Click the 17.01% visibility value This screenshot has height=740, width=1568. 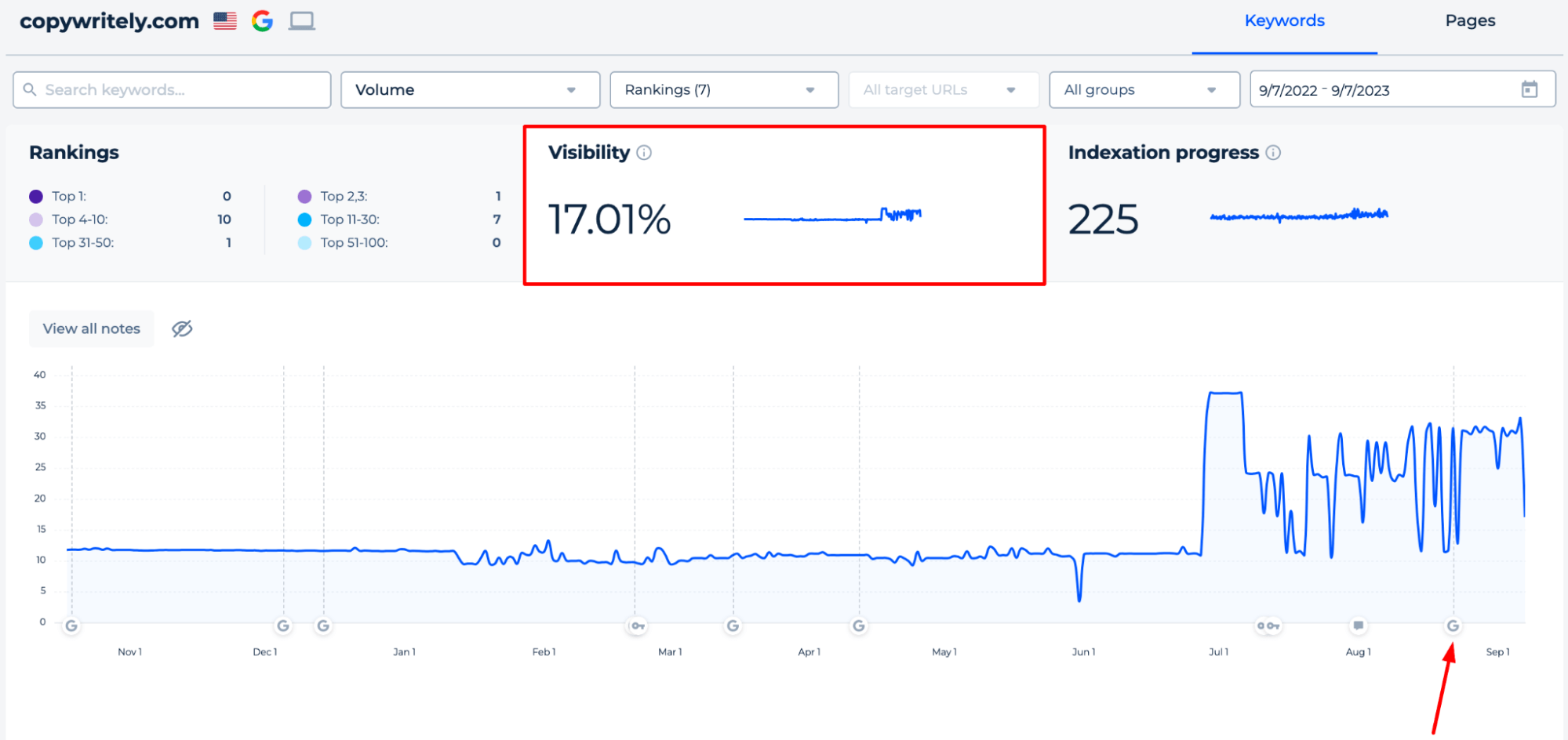point(609,219)
